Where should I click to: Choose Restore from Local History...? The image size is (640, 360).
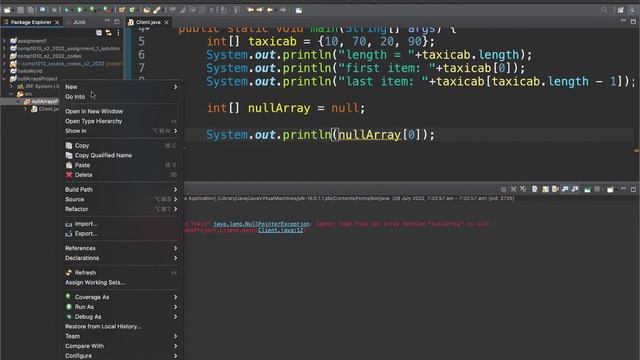pos(121,327)
